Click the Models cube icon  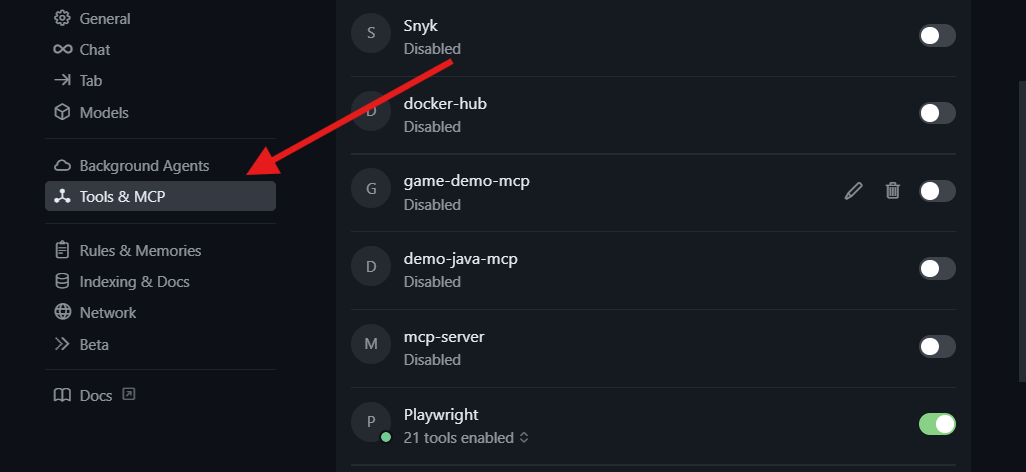[62, 112]
